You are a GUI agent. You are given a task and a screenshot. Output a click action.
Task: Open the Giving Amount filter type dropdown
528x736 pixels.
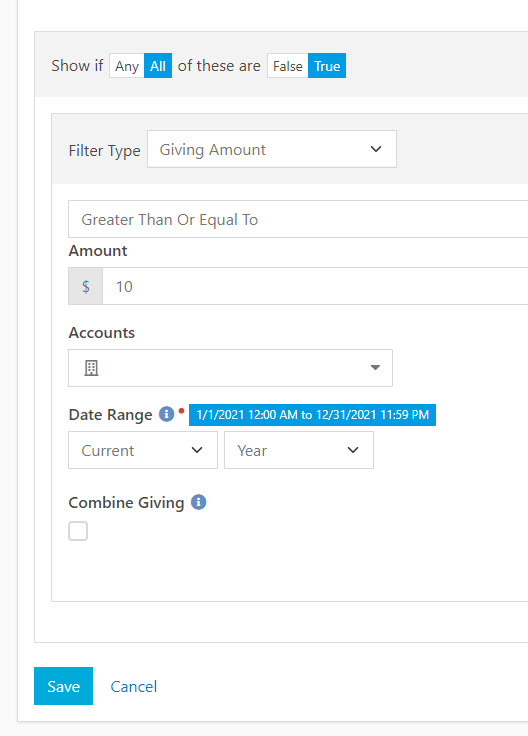point(272,149)
